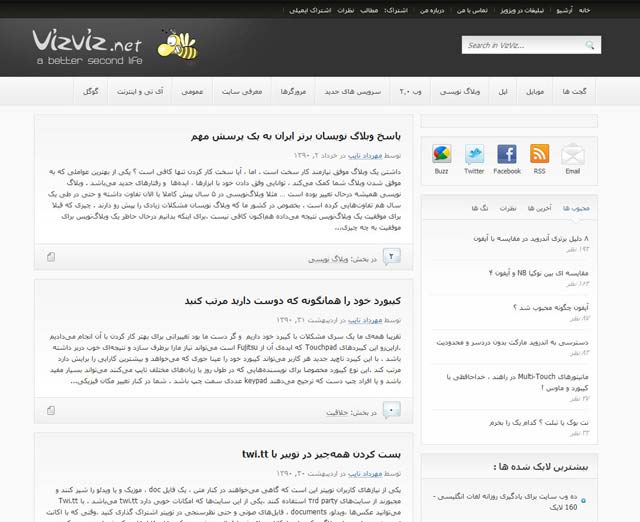Open comment bubble showing 2 comments

(393, 257)
